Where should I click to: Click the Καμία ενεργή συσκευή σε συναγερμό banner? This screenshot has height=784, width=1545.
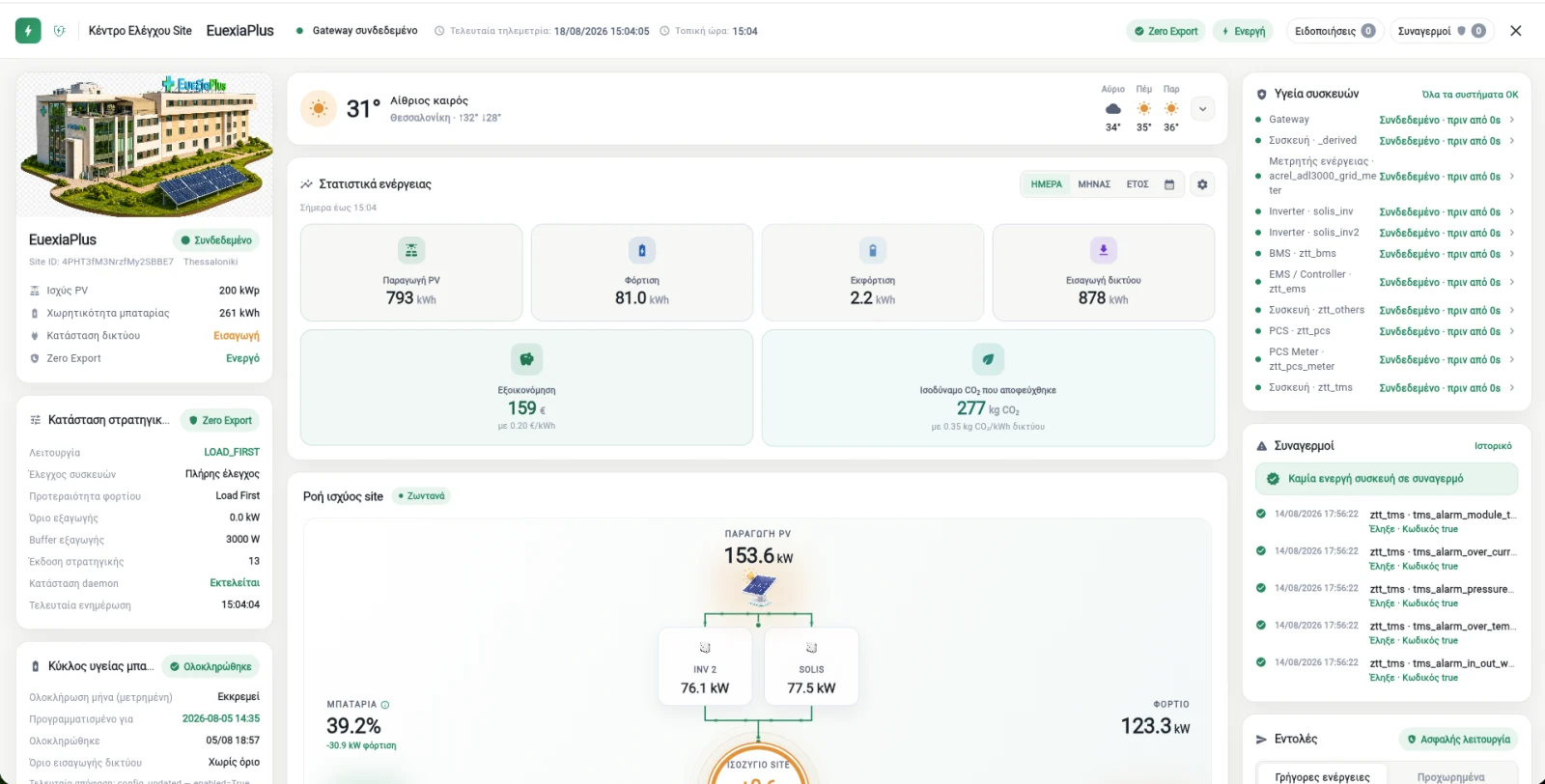pos(1387,479)
